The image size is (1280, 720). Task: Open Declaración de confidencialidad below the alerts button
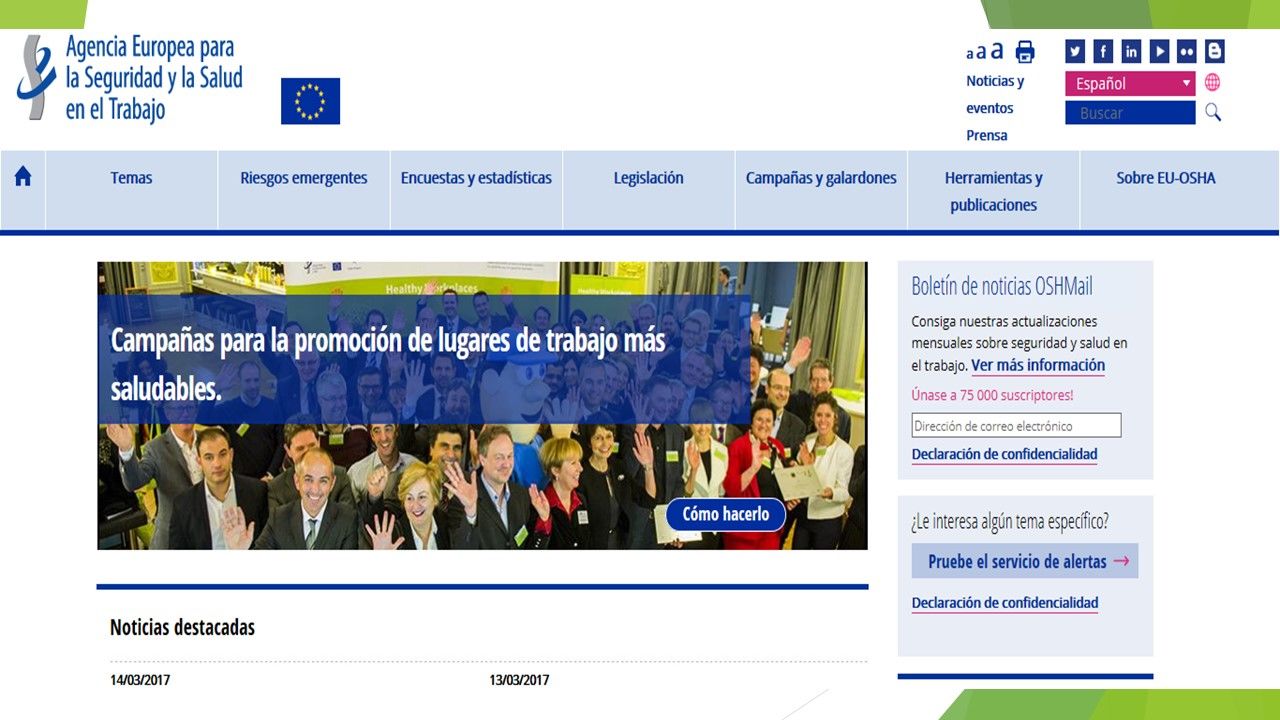1005,603
